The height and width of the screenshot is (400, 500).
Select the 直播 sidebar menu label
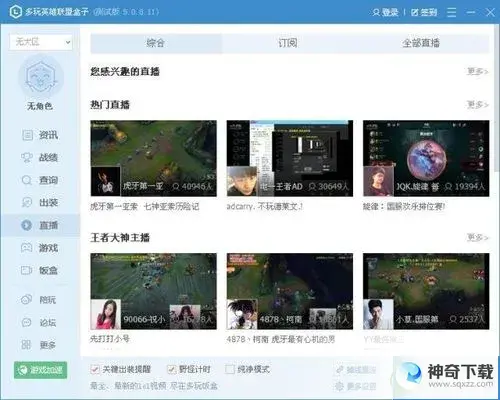click(x=49, y=225)
